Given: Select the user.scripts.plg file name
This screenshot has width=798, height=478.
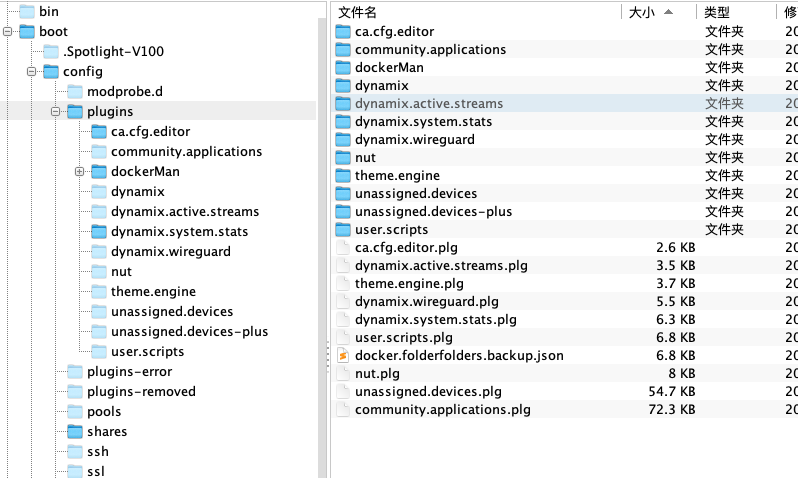Looking at the screenshot, I should click(404, 338).
